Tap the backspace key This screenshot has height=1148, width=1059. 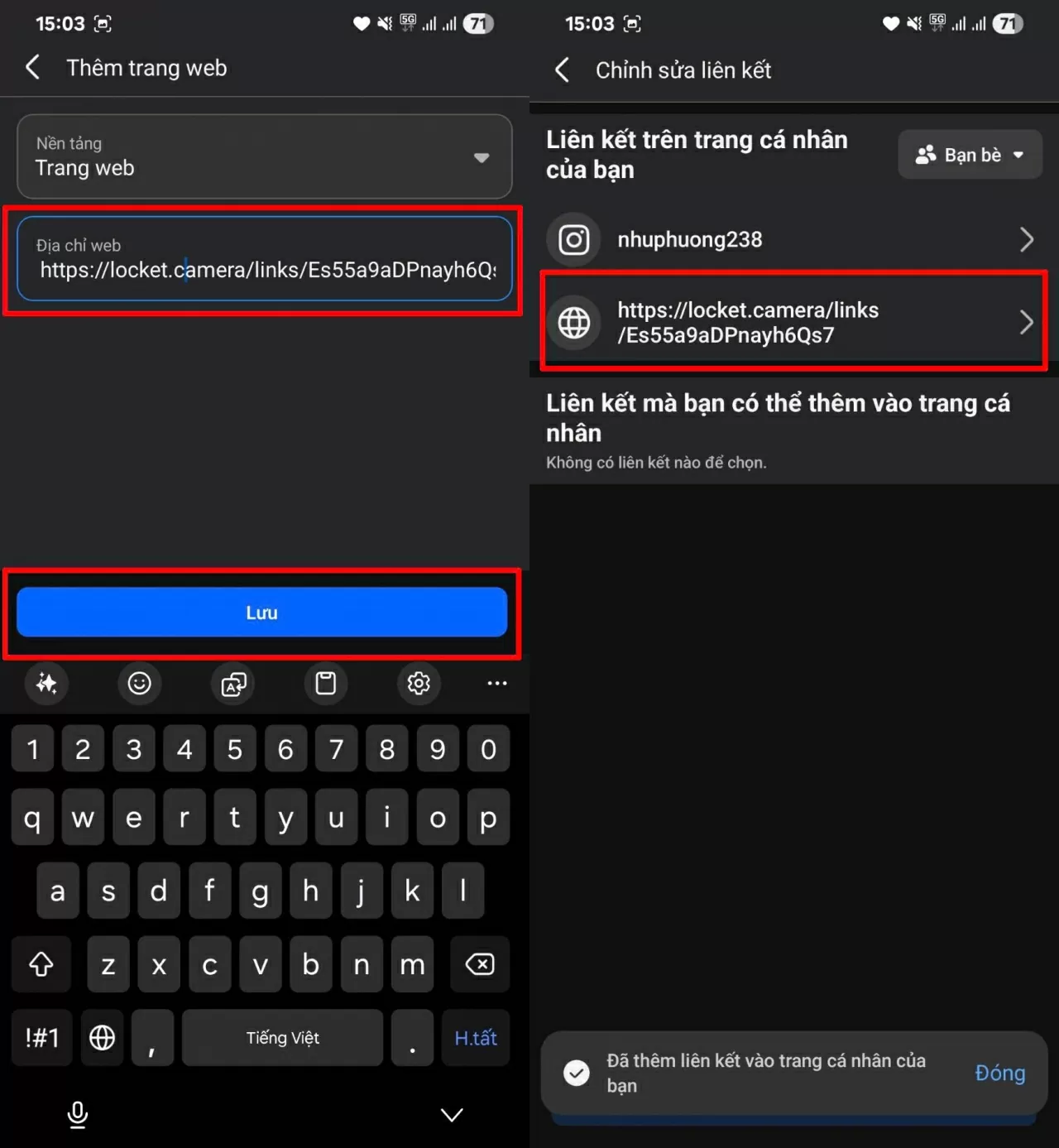480,964
